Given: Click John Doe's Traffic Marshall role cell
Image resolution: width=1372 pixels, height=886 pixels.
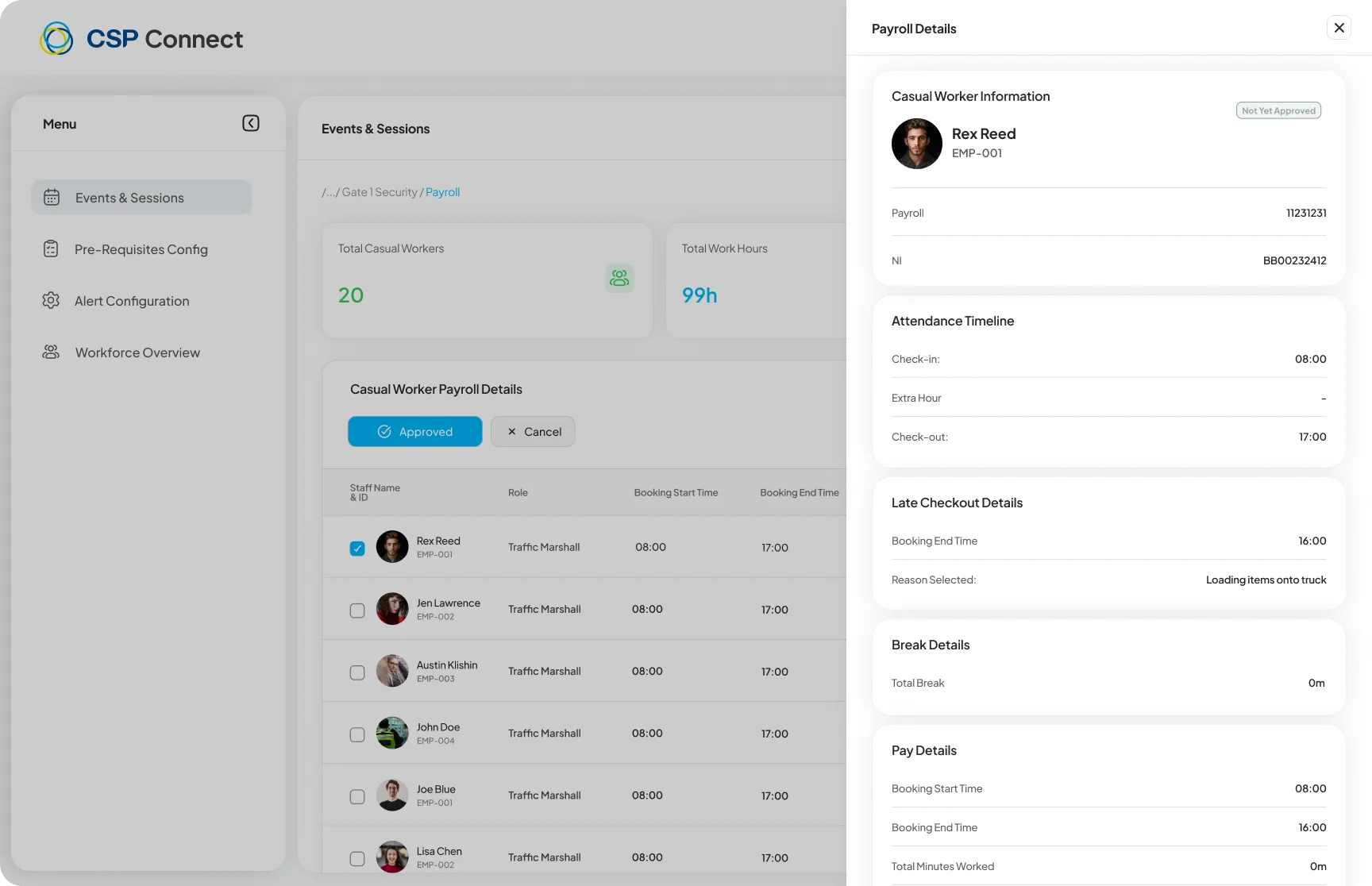Looking at the screenshot, I should point(545,733).
